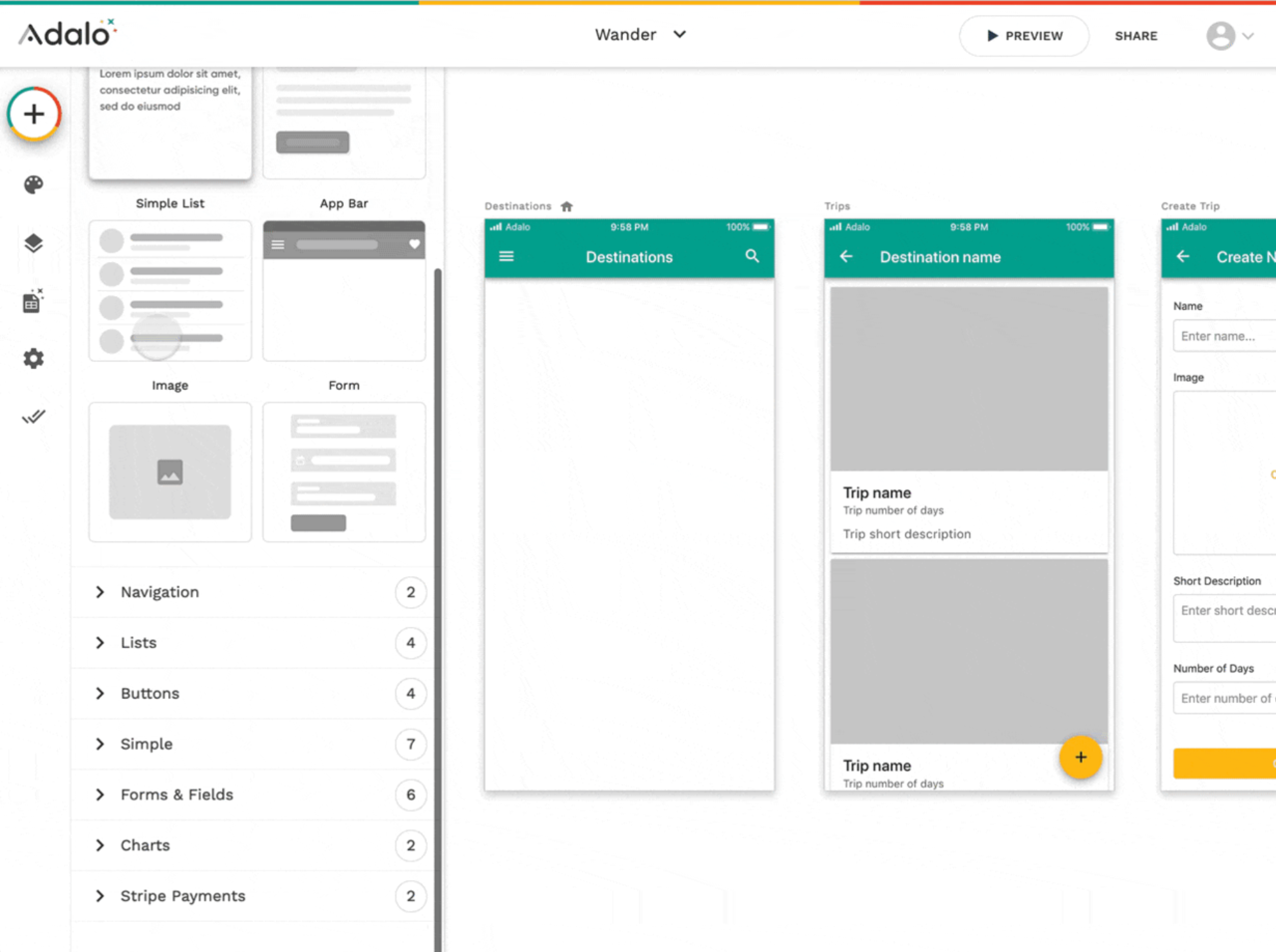This screenshot has height=952, width=1276.
Task: Open the Branding palette icon in sidebar
Action: click(34, 184)
